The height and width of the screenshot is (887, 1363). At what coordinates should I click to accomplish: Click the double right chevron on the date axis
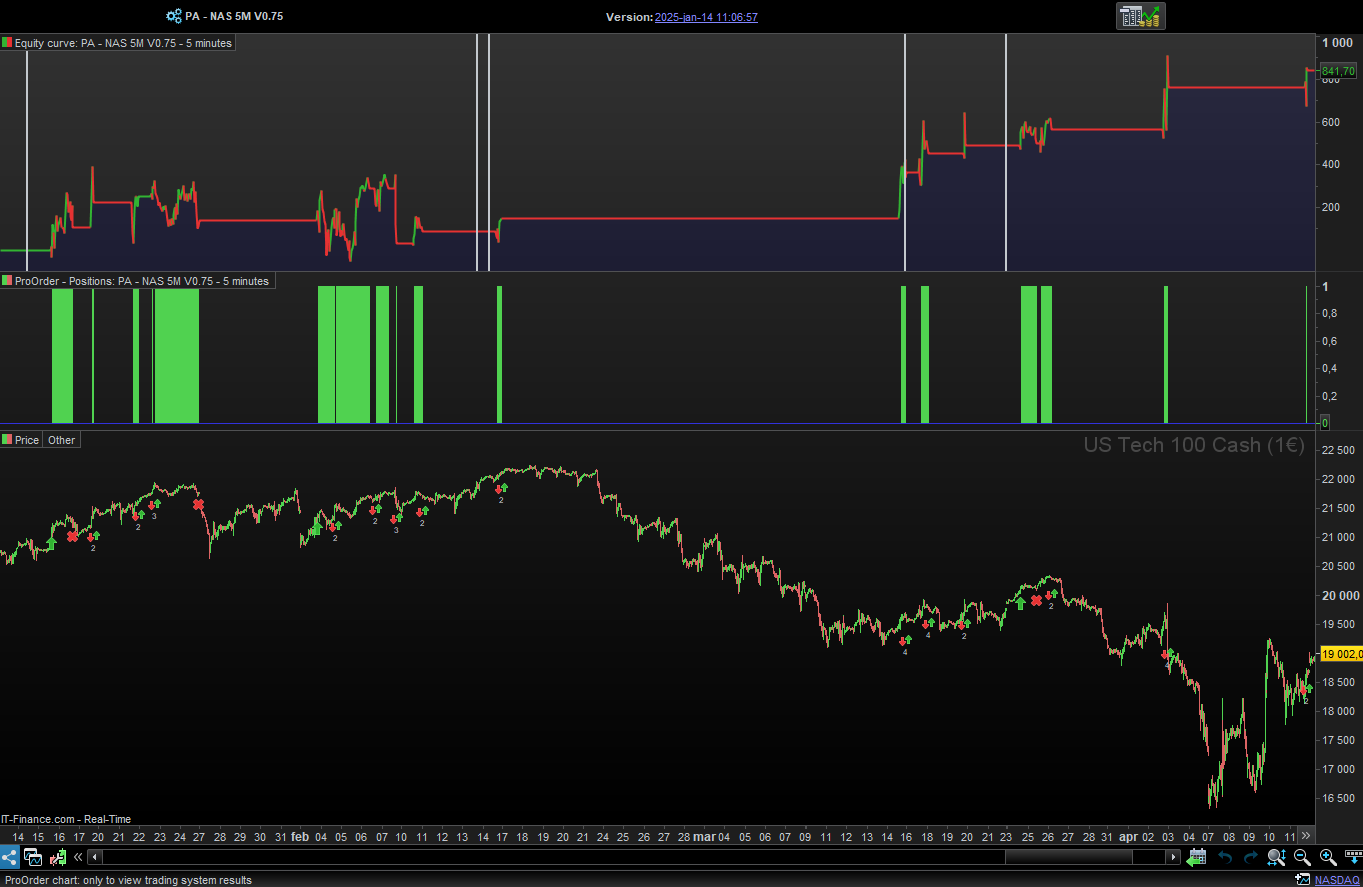click(1305, 836)
